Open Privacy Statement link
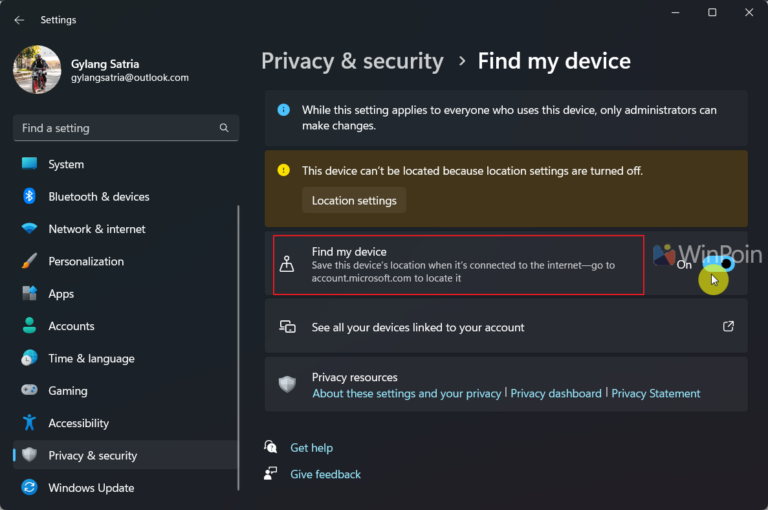 (x=656, y=393)
